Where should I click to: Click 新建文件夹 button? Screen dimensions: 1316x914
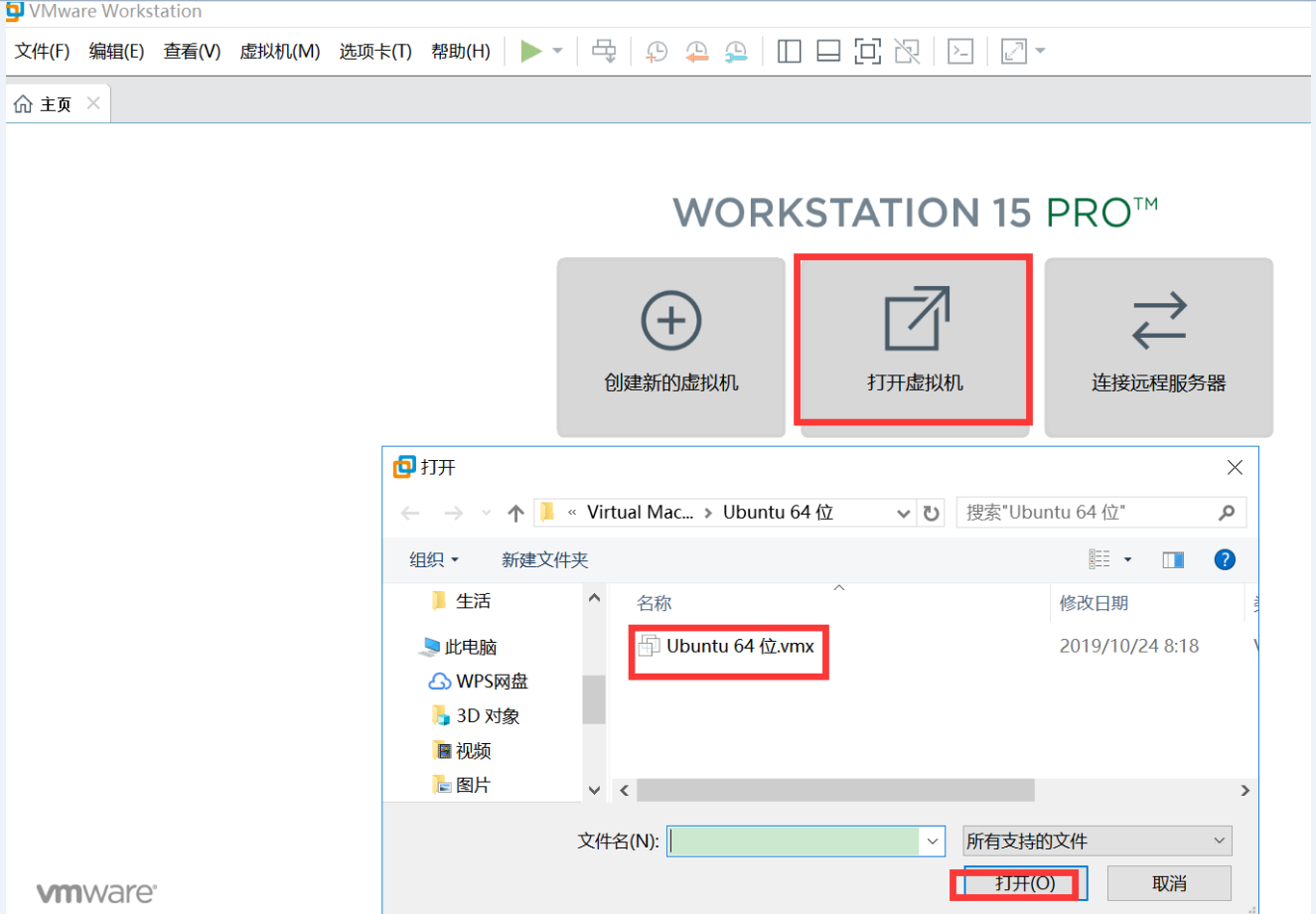pos(545,560)
